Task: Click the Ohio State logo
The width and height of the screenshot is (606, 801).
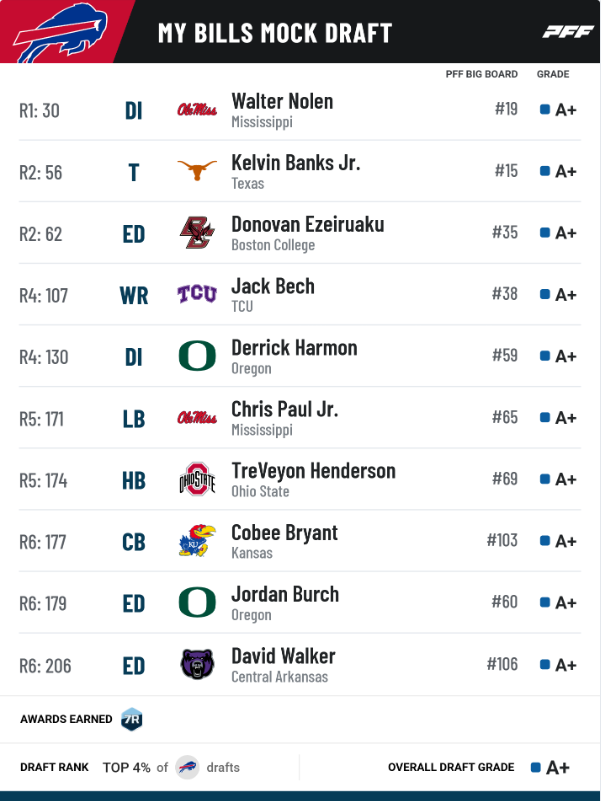Action: pos(197,479)
